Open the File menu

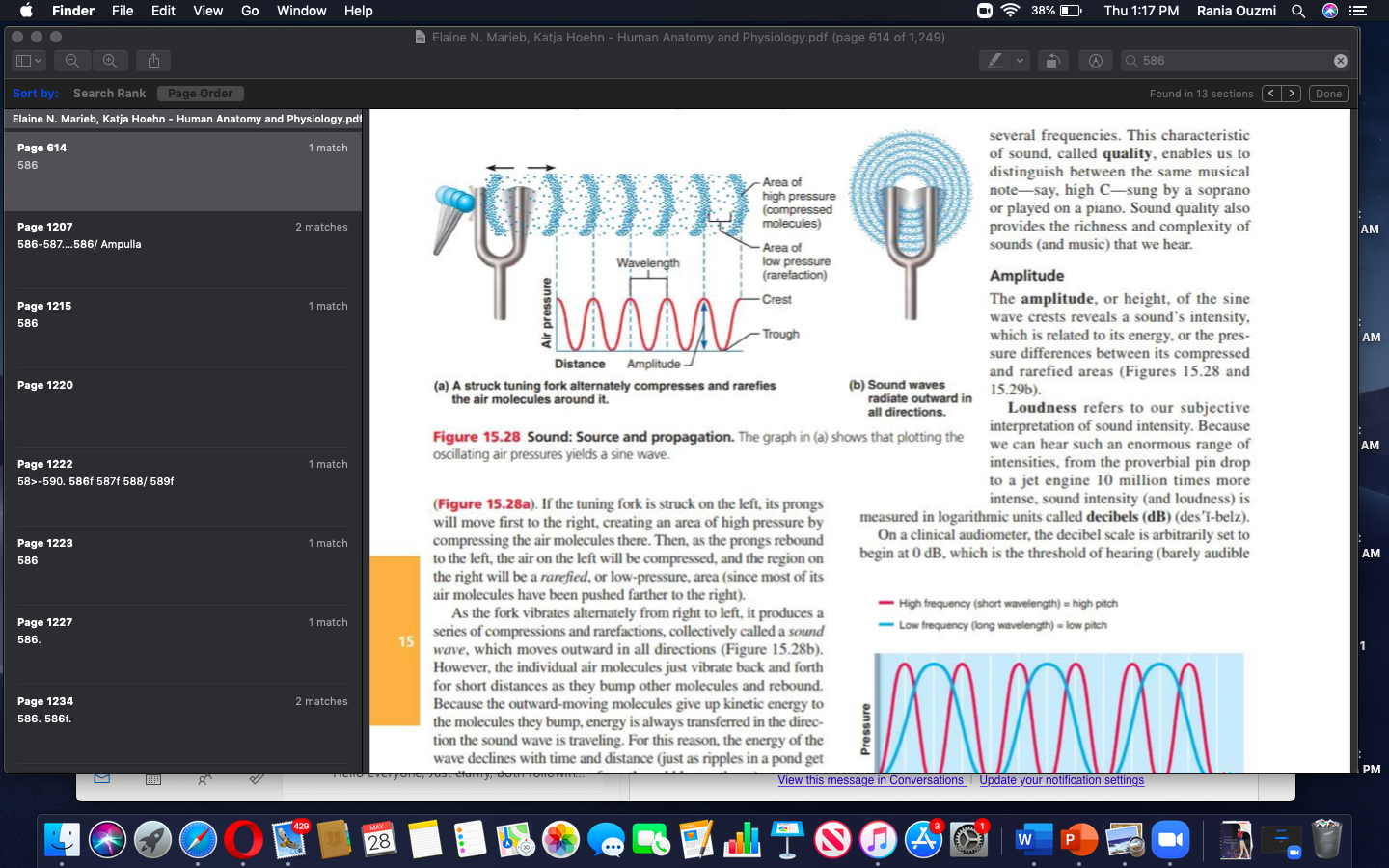tap(123, 11)
